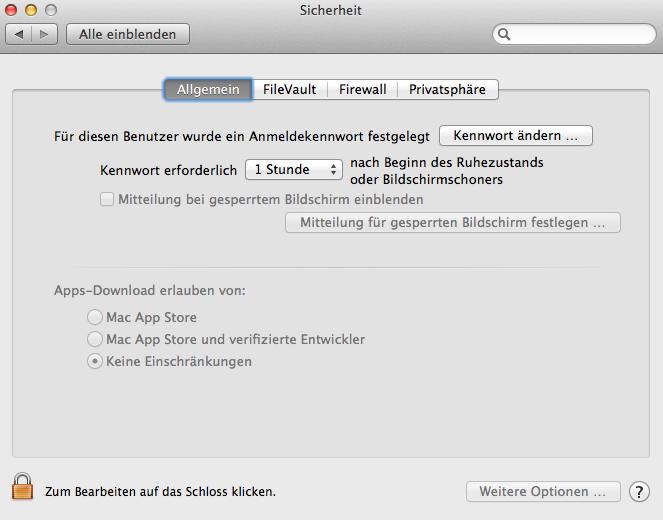This screenshot has width=663, height=520.
Task: Open the Firewall tab
Action: coord(363,89)
